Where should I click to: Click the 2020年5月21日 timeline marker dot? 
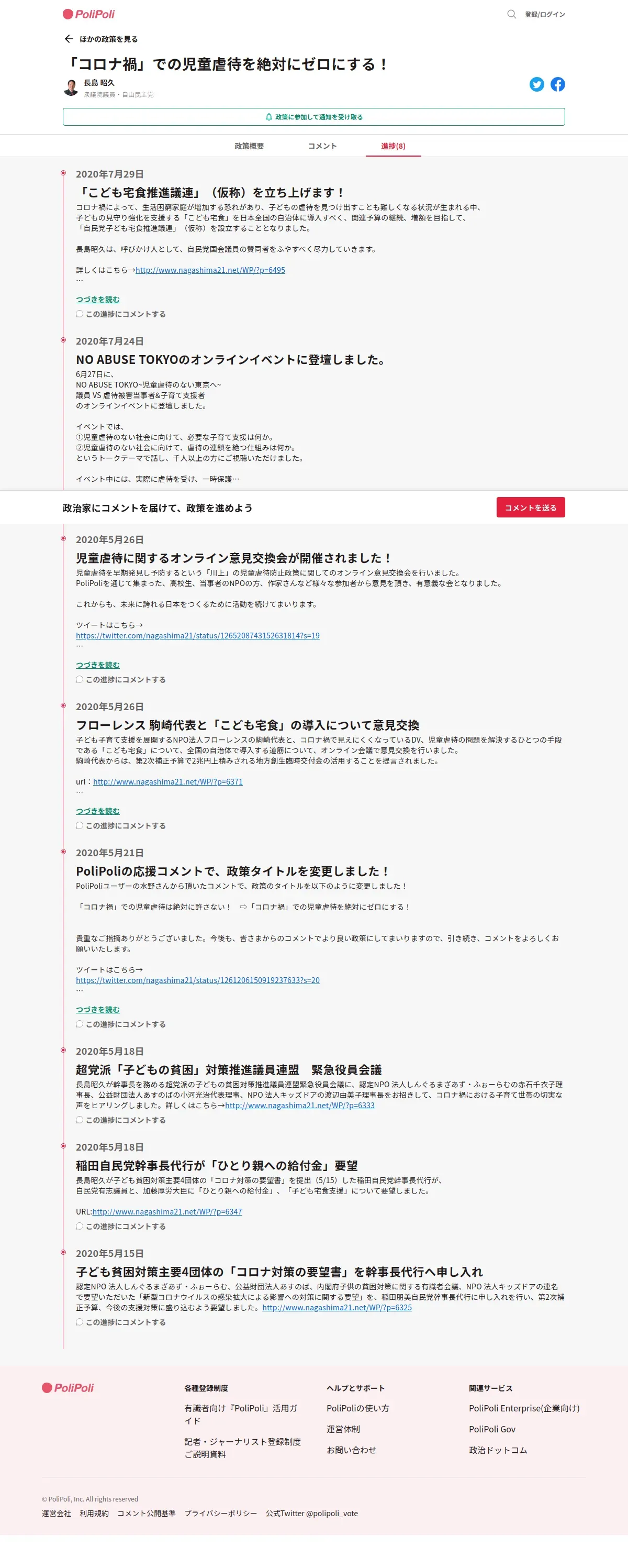point(63,852)
